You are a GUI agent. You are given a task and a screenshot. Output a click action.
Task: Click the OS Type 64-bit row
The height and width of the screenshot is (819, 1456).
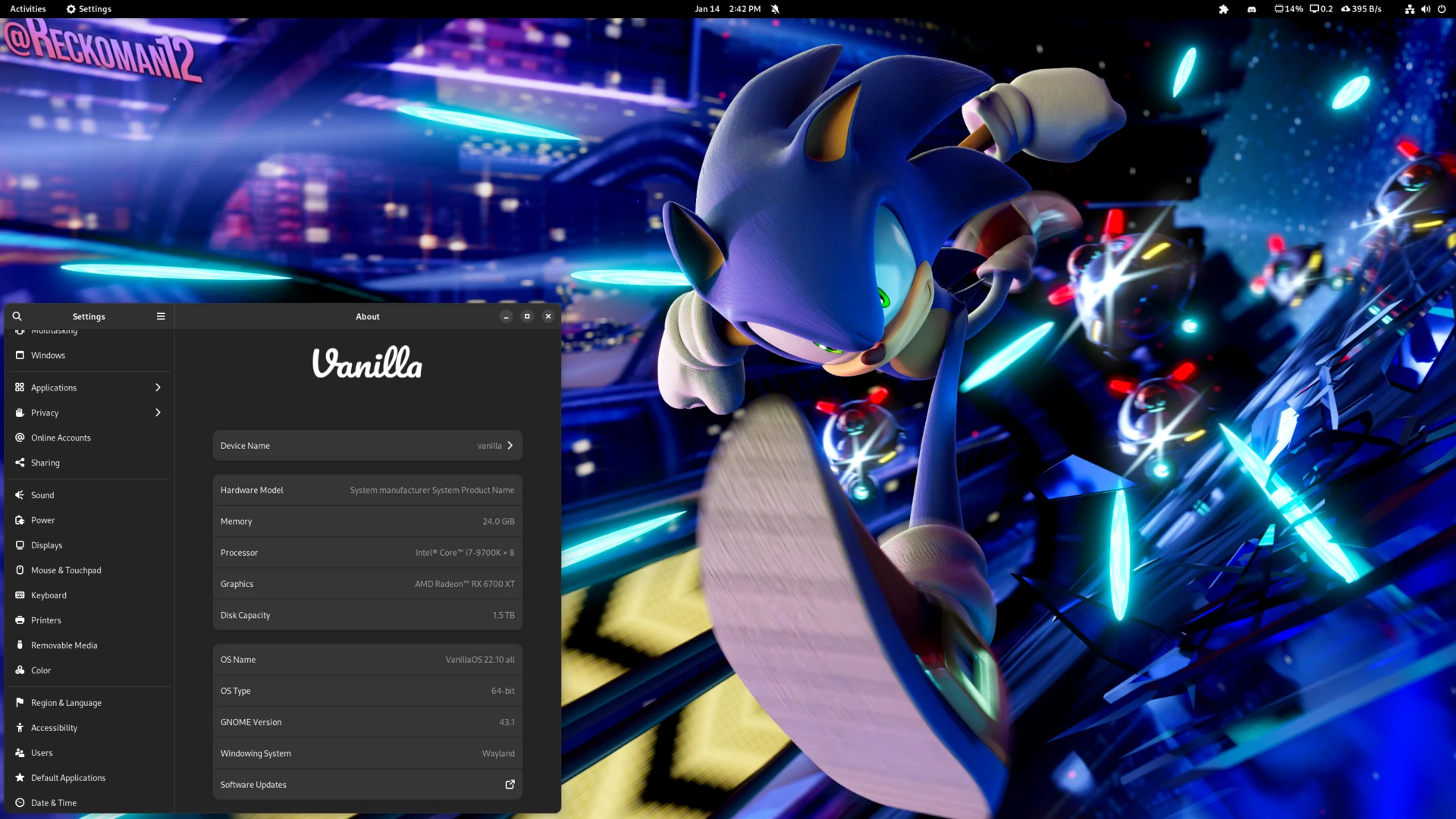tap(368, 691)
